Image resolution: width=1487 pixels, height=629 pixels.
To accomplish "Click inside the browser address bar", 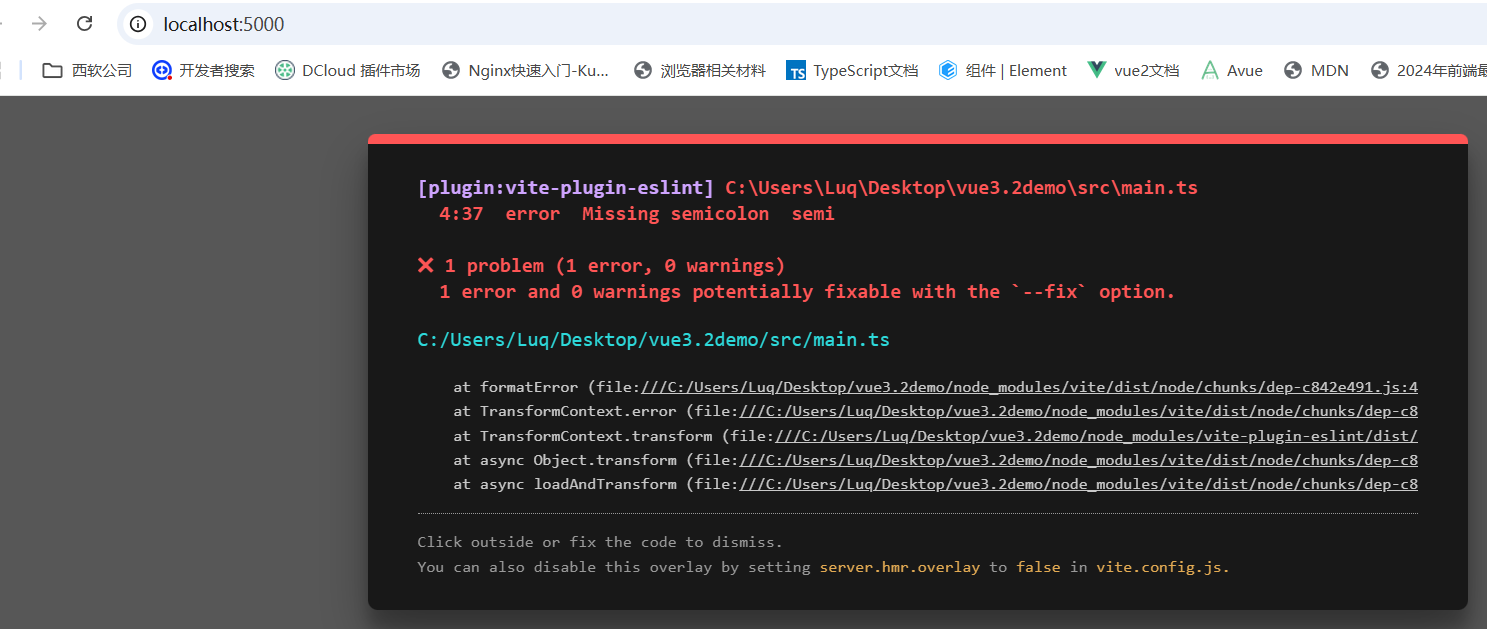I will tap(400, 24).
